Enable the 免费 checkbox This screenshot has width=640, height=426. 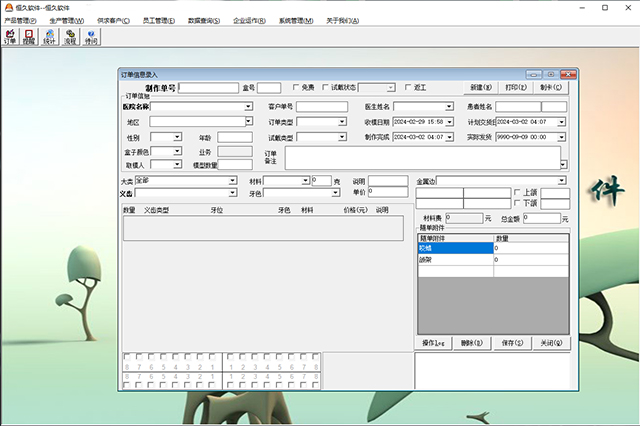click(x=296, y=88)
